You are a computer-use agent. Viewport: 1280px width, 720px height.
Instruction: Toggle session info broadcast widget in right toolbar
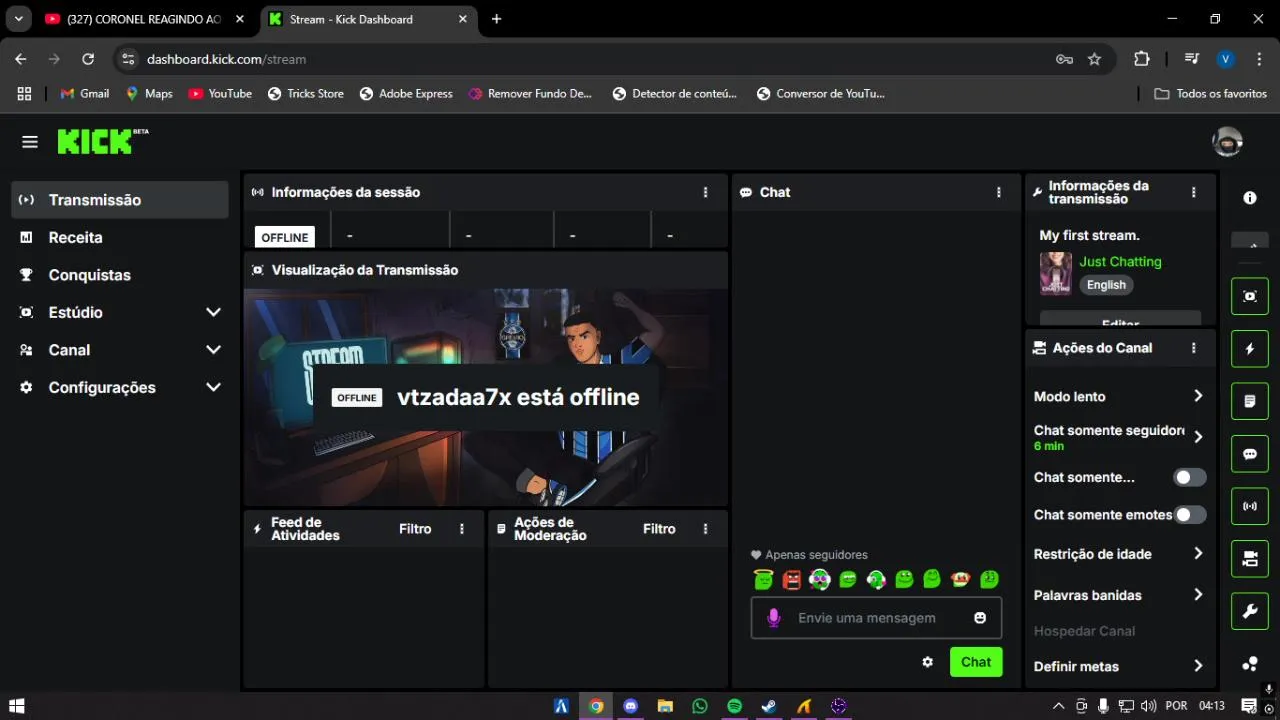tap(1250, 506)
